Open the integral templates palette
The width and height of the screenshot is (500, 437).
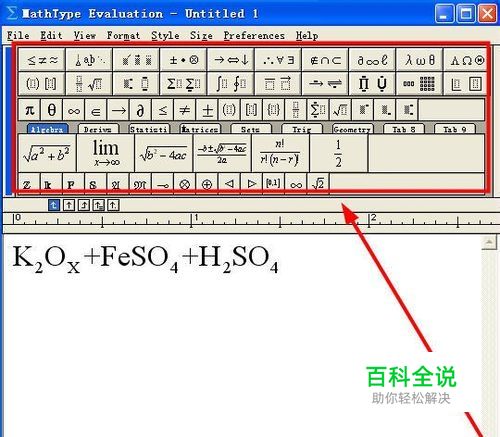[x=231, y=84]
